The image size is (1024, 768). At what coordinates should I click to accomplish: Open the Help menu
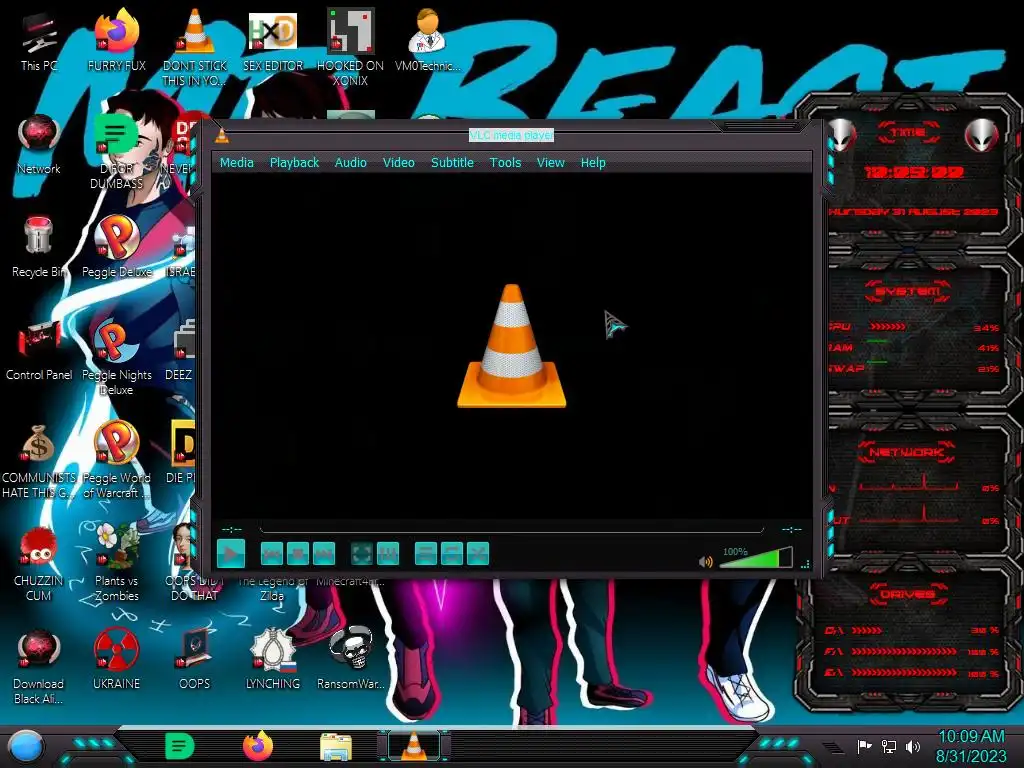click(x=593, y=163)
